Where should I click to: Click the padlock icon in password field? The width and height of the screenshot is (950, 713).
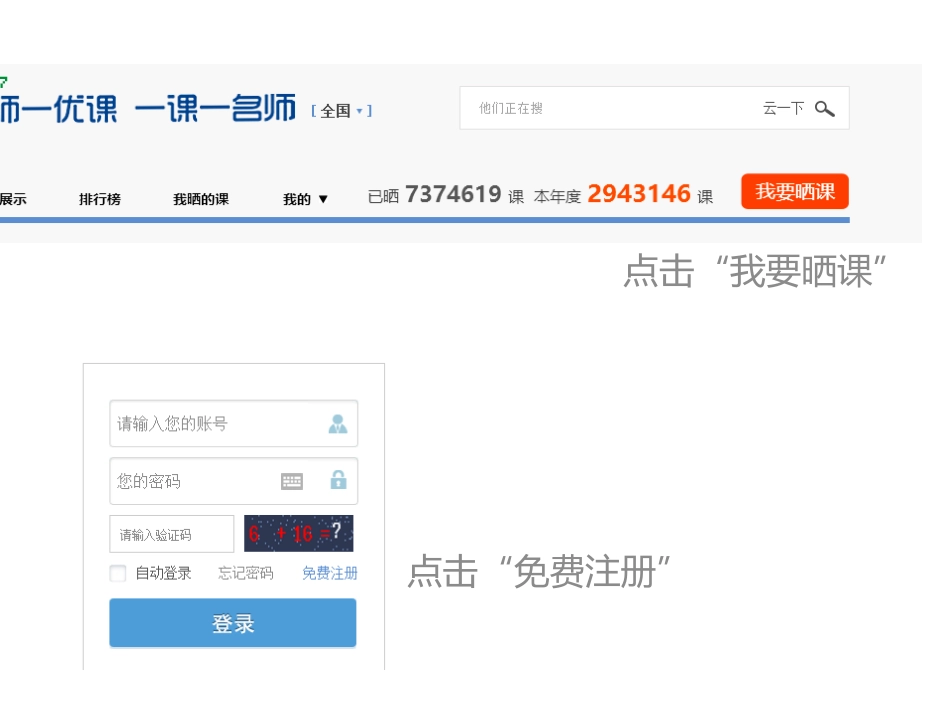tap(338, 480)
